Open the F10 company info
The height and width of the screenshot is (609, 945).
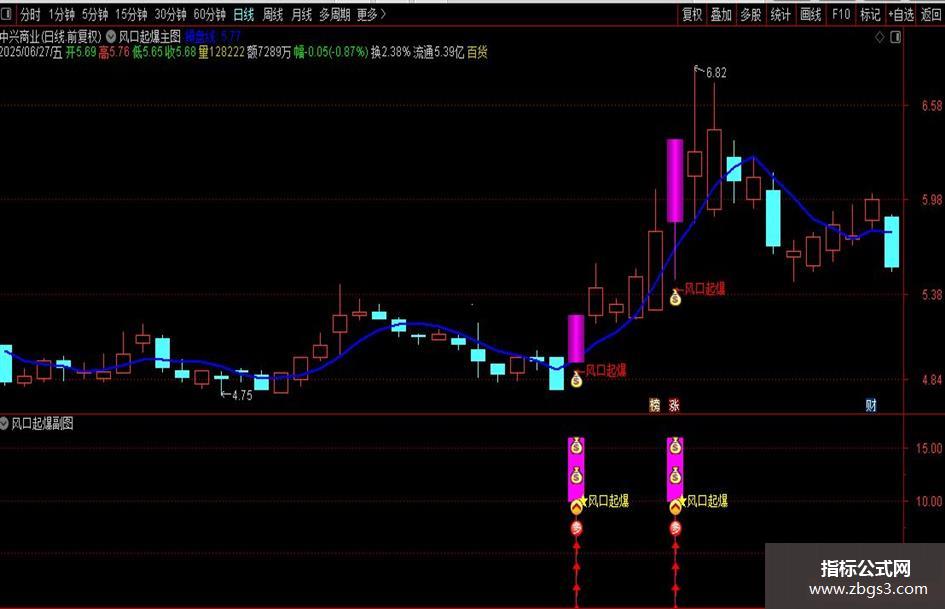[841, 14]
